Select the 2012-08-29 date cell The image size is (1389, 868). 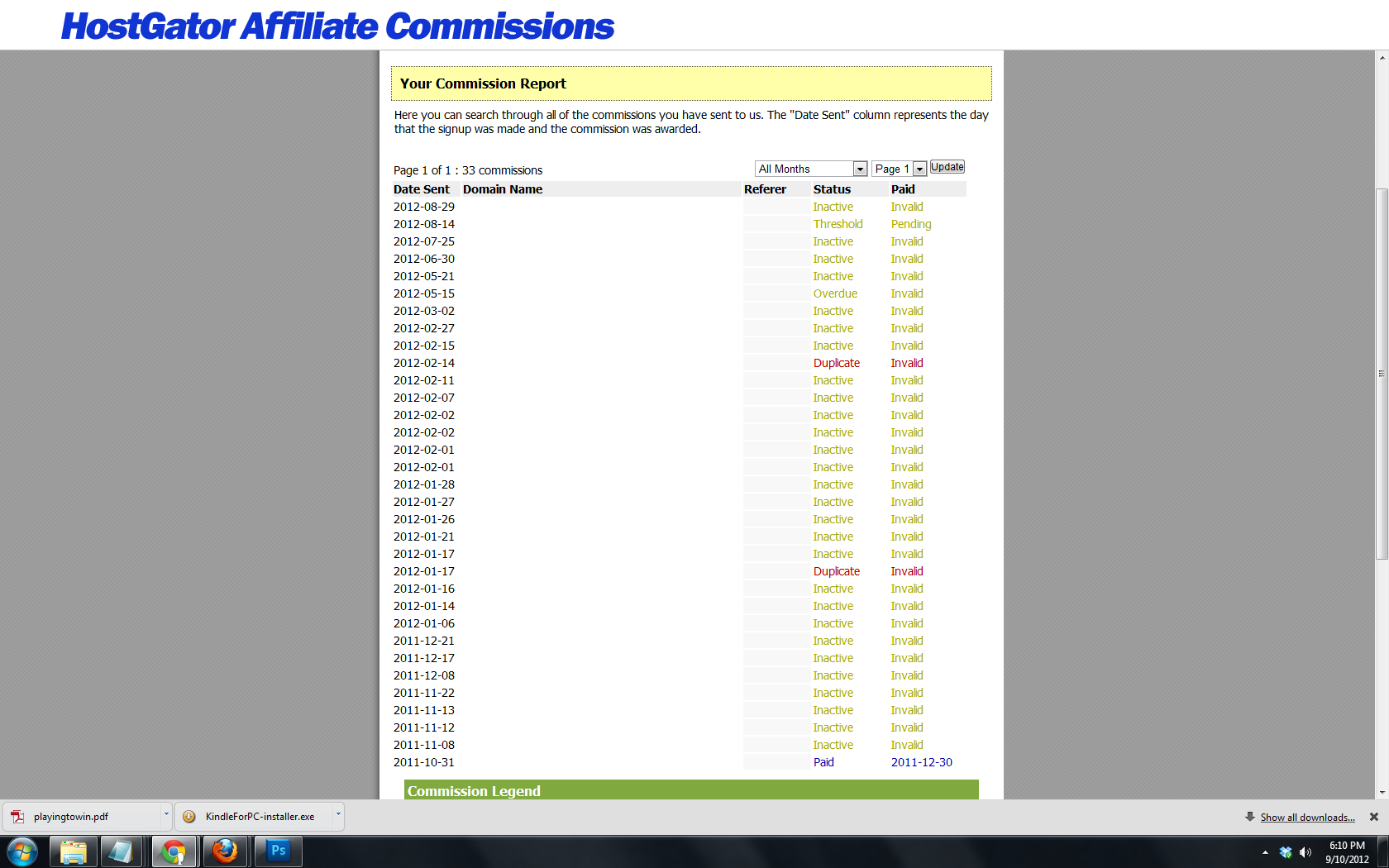[424, 207]
